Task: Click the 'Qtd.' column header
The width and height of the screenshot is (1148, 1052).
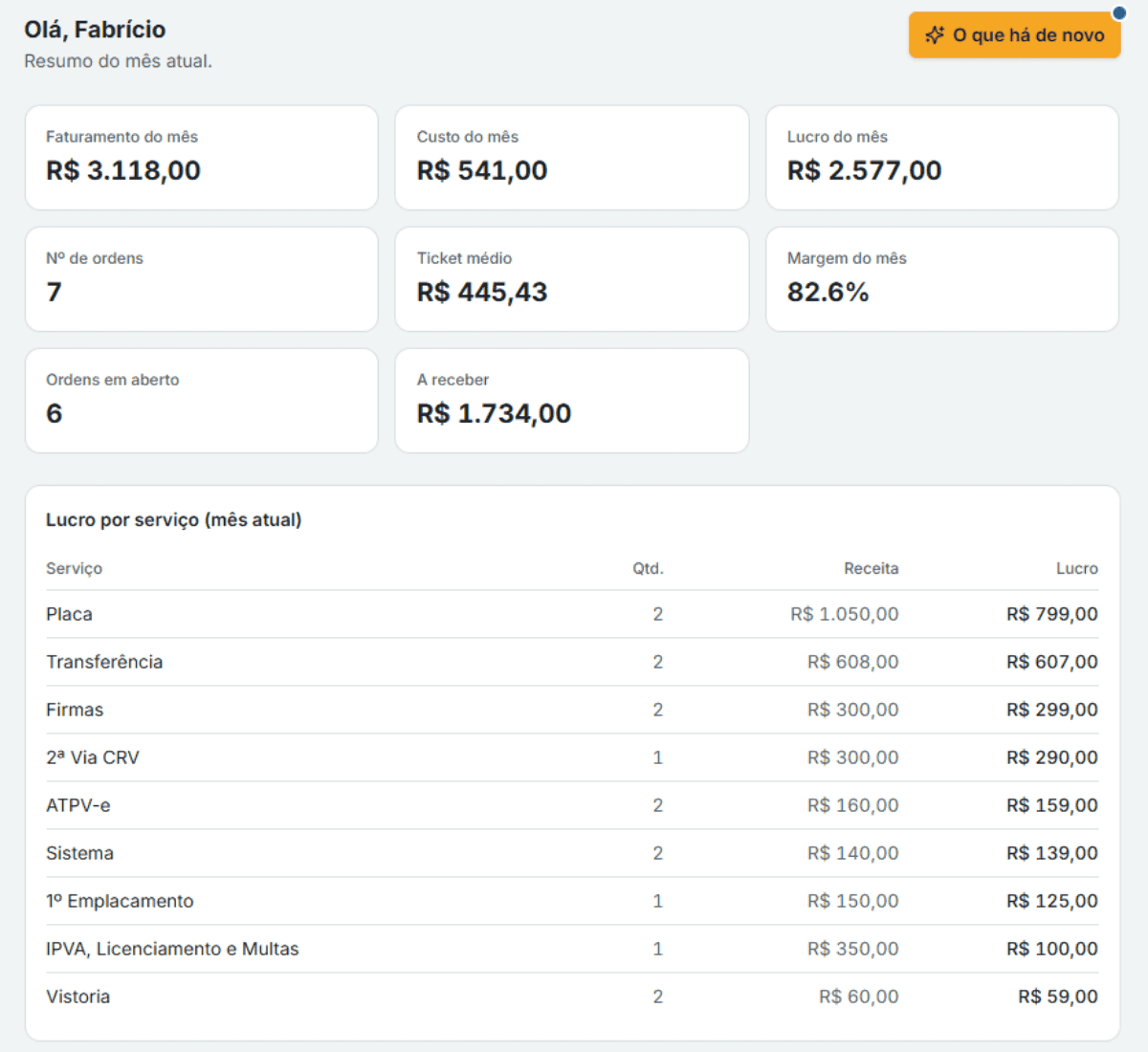Action: pos(648,568)
